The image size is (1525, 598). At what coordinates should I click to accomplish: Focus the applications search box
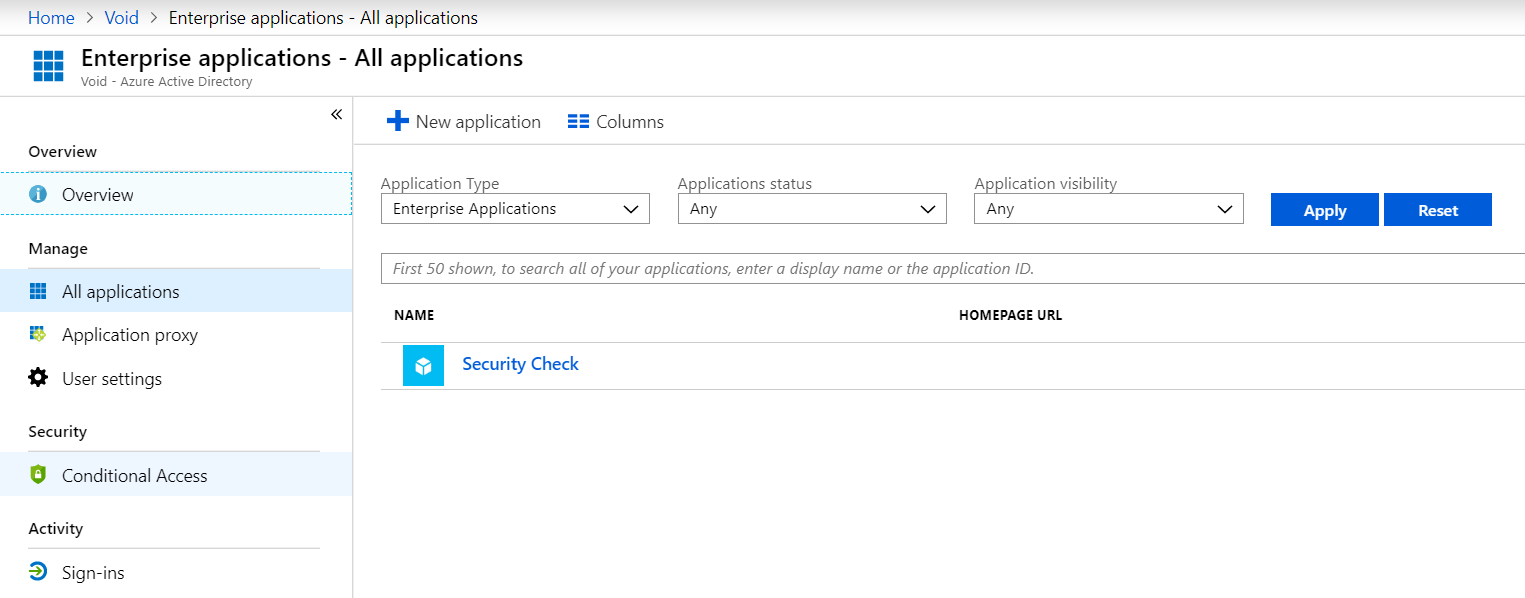point(953,268)
